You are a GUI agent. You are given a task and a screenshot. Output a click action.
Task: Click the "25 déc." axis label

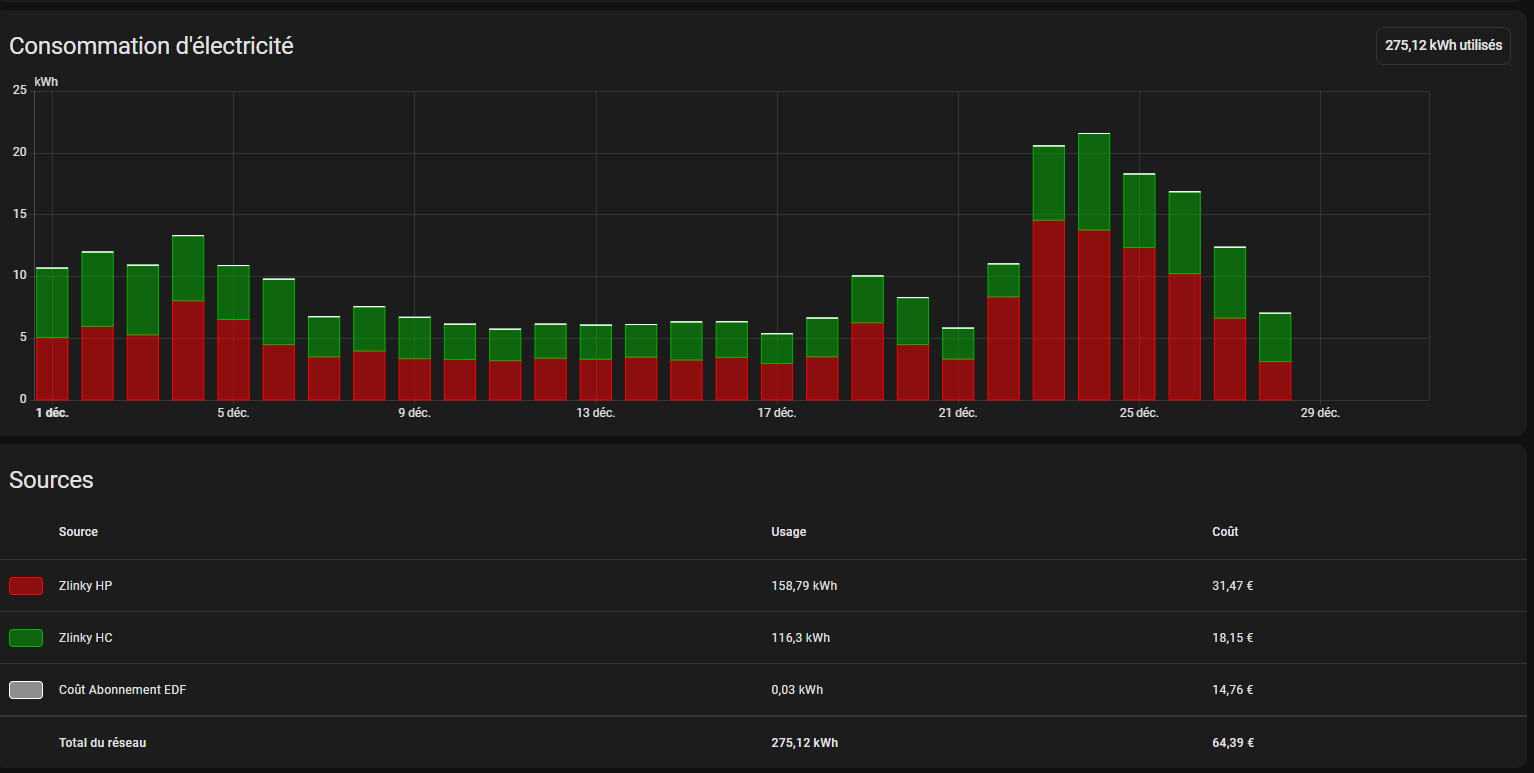pyautogui.click(x=1139, y=414)
